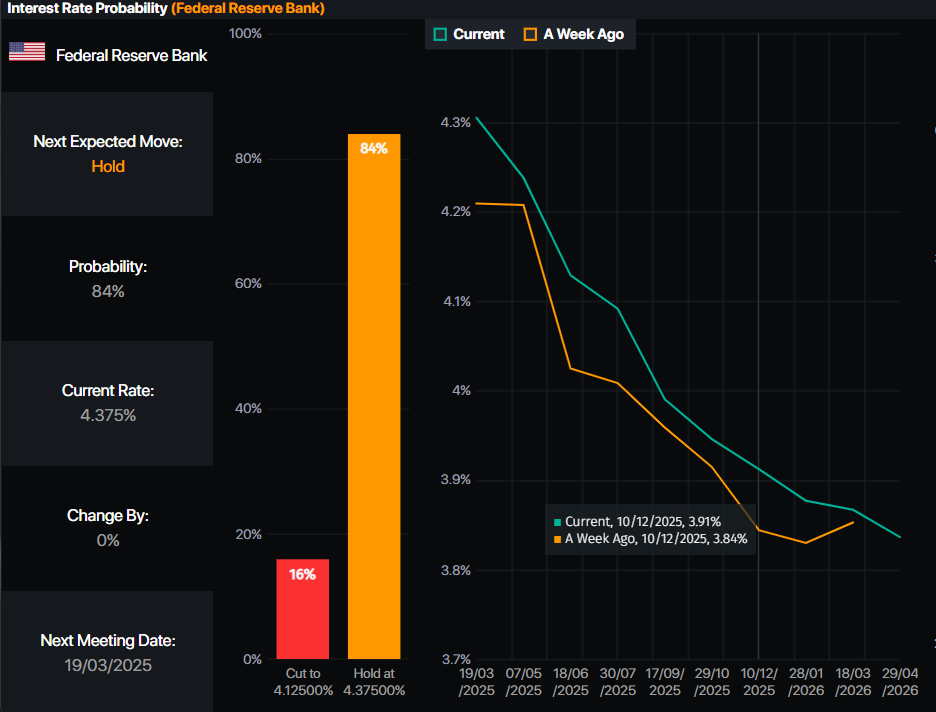Image resolution: width=936 pixels, height=712 pixels.
Task: Click the Next Meeting Date 19/03/2025 value
Action: coord(108,665)
